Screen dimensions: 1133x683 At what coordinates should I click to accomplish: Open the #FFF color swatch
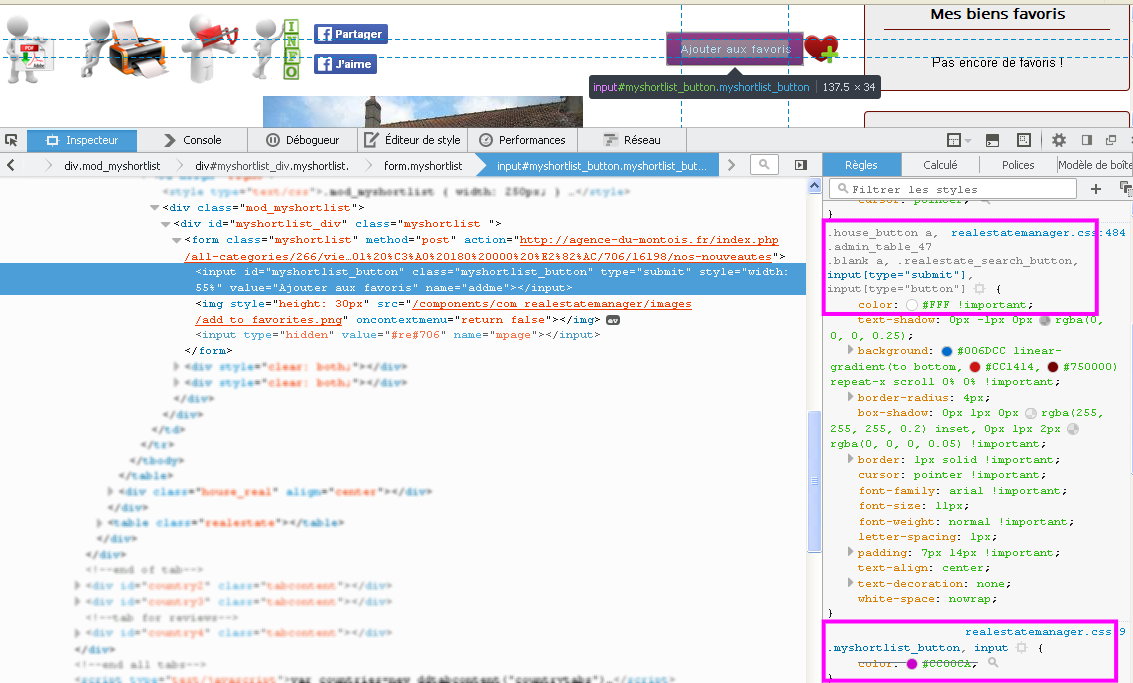coord(912,305)
